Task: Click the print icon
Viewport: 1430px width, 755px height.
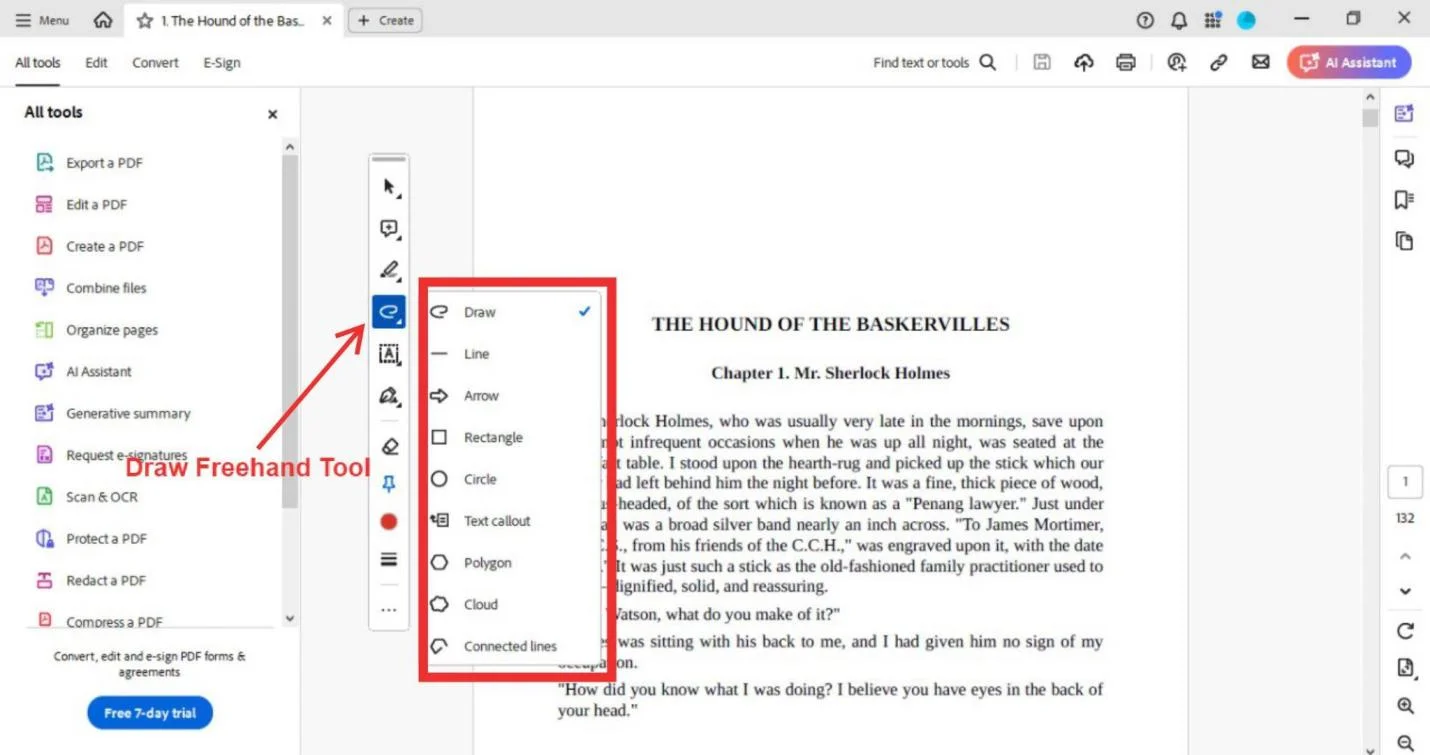Action: pyautogui.click(x=1126, y=62)
